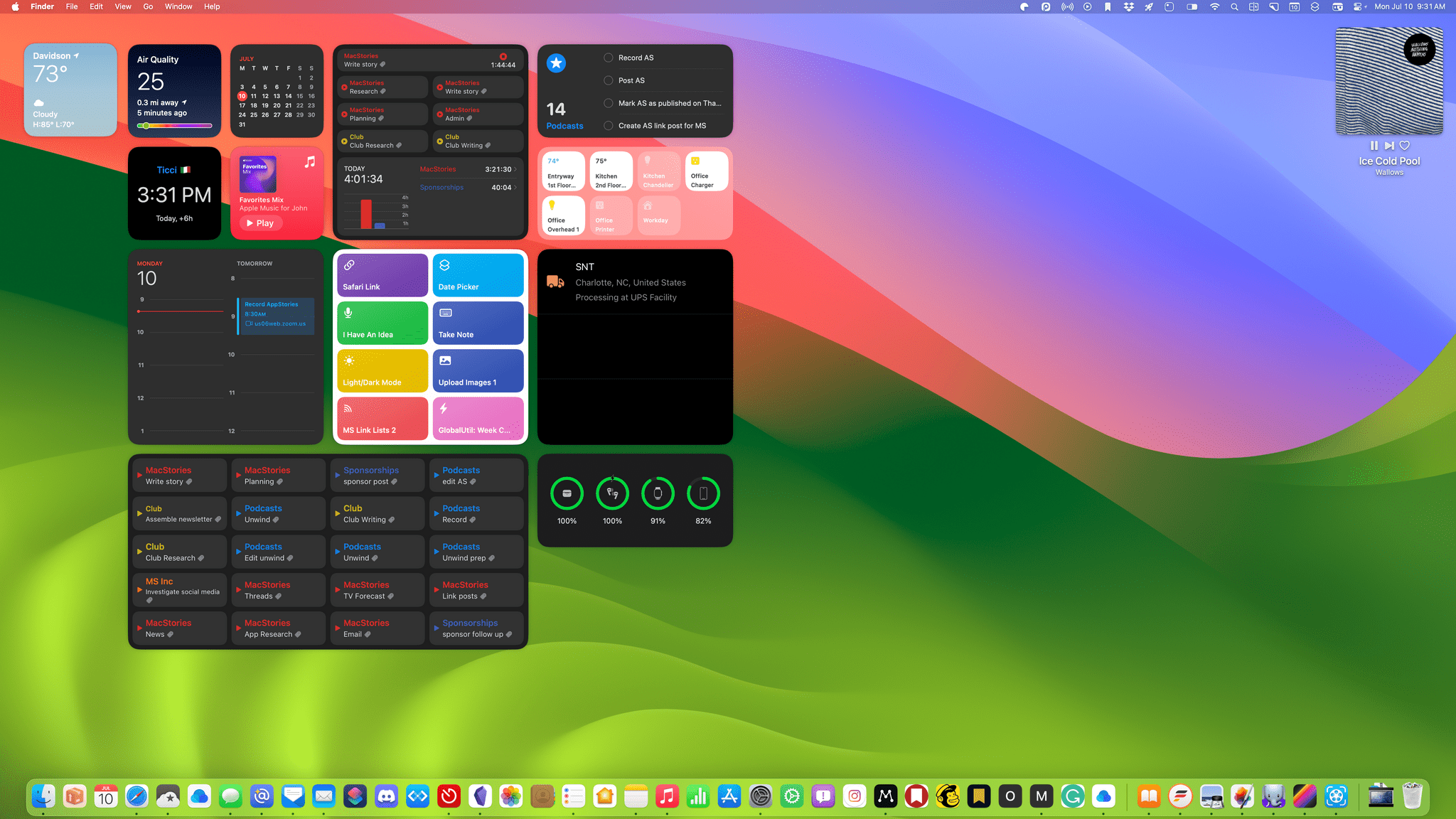Run the Upload Images 1 shortcut
This screenshot has width=1456, height=819.
pyautogui.click(x=478, y=370)
